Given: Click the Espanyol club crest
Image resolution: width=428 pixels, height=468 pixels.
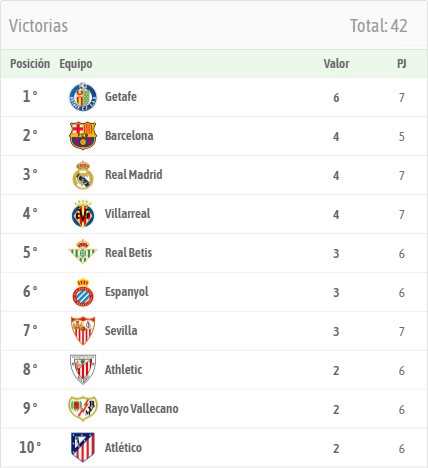Looking at the screenshot, I should point(83,292).
